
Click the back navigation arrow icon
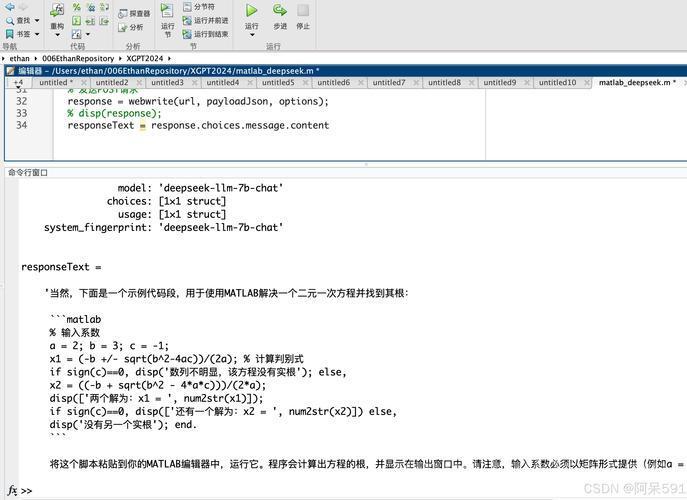(9, 7)
